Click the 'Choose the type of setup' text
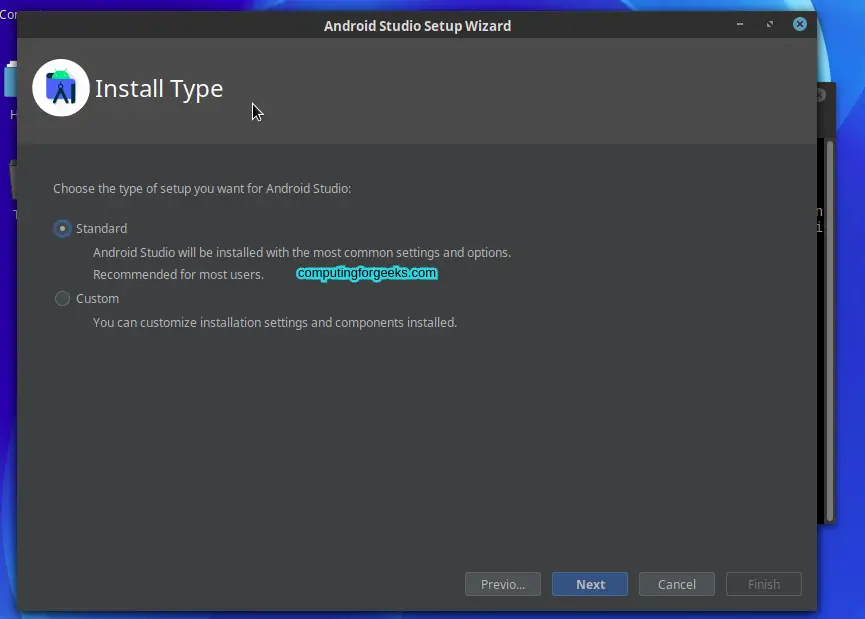Image resolution: width=865 pixels, height=619 pixels. (202, 189)
